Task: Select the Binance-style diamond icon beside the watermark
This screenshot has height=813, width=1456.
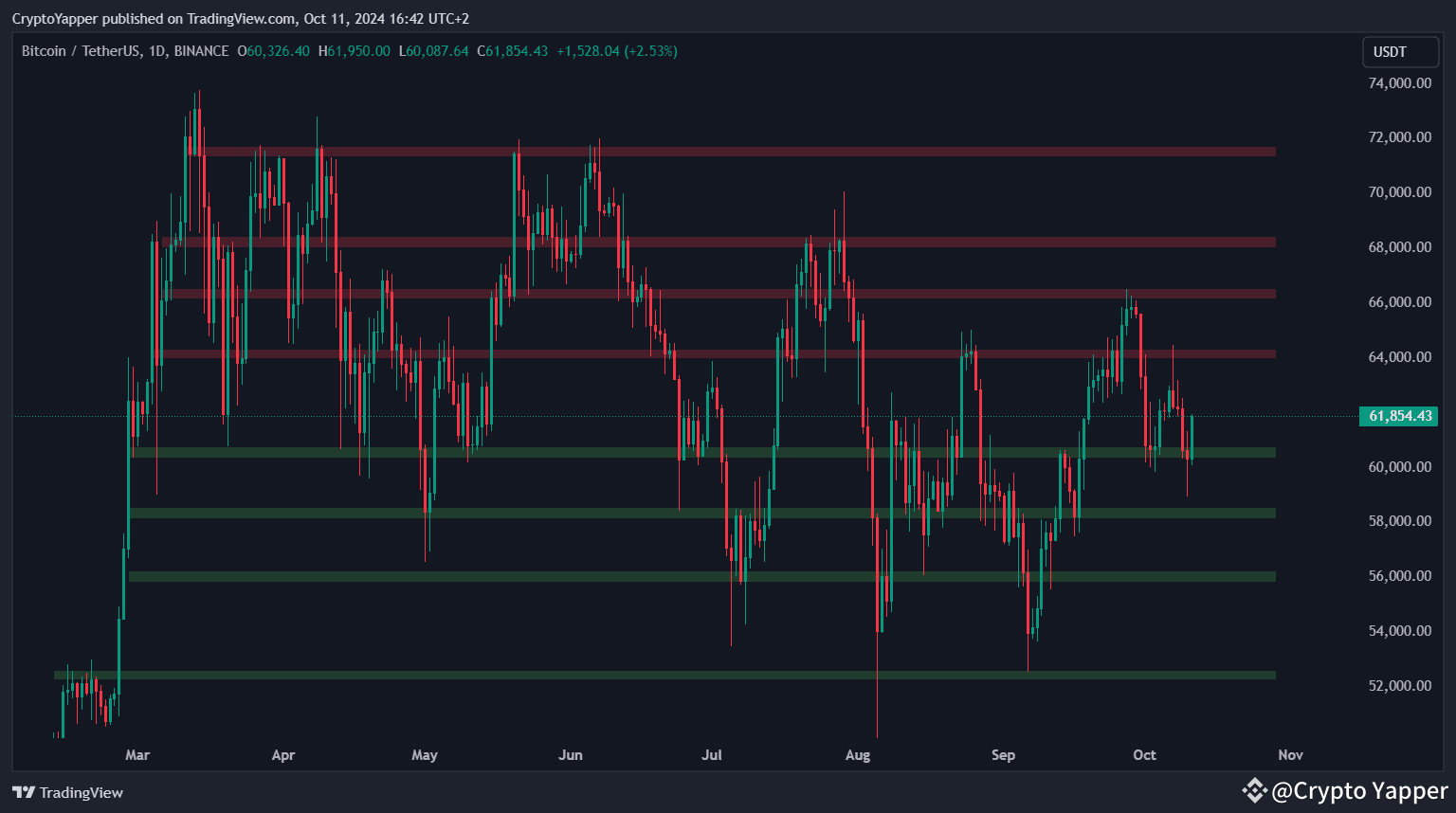Action: pos(1256,789)
